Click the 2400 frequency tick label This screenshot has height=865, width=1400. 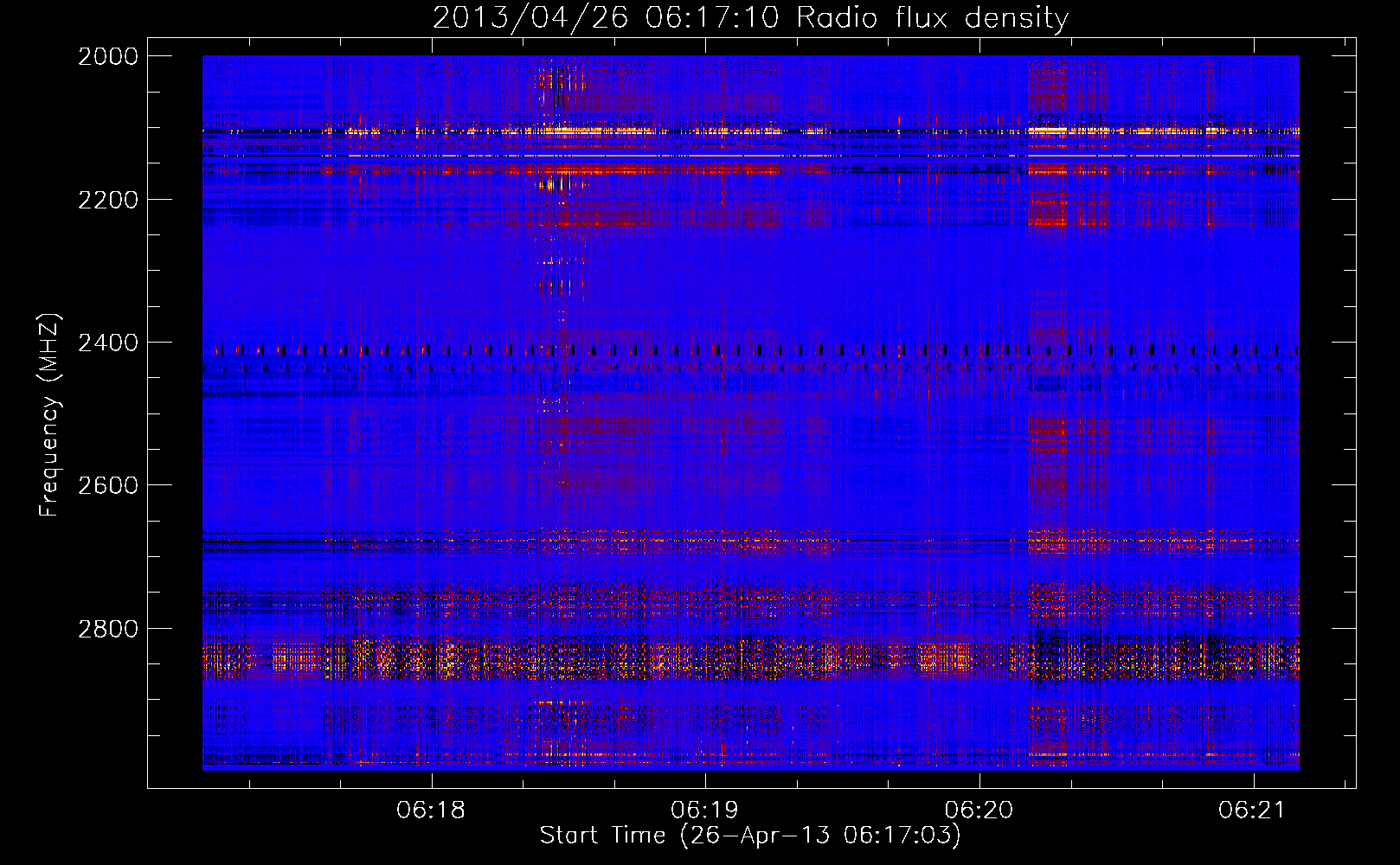108,343
